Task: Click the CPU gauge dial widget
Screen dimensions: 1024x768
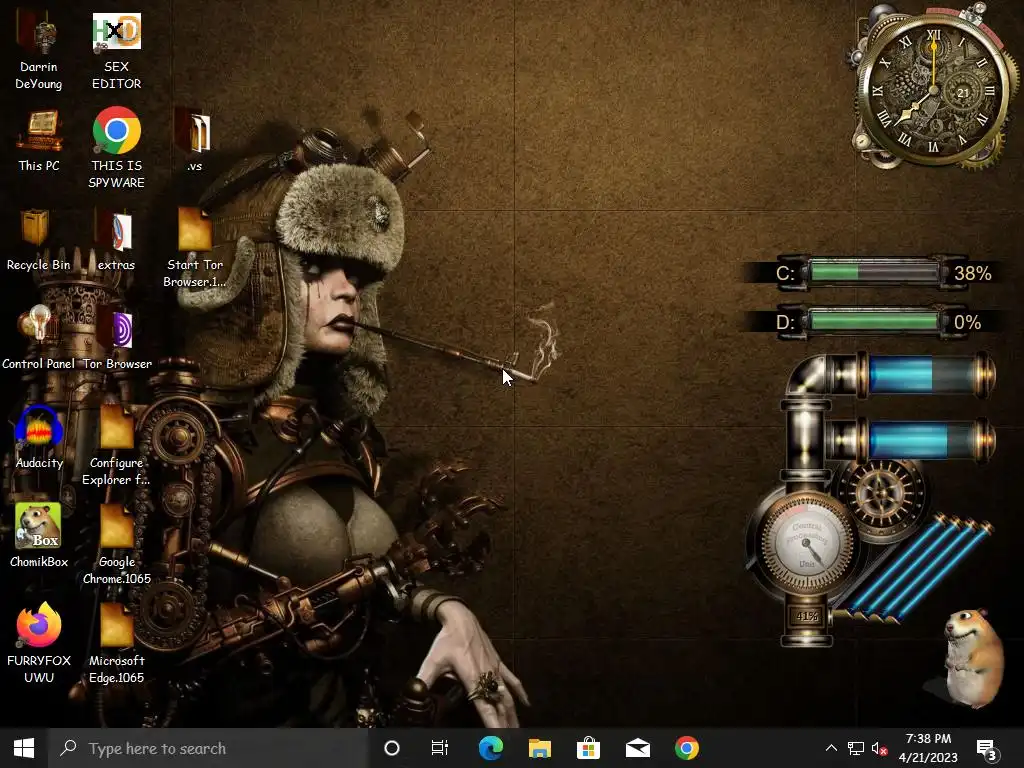Action: 807,543
